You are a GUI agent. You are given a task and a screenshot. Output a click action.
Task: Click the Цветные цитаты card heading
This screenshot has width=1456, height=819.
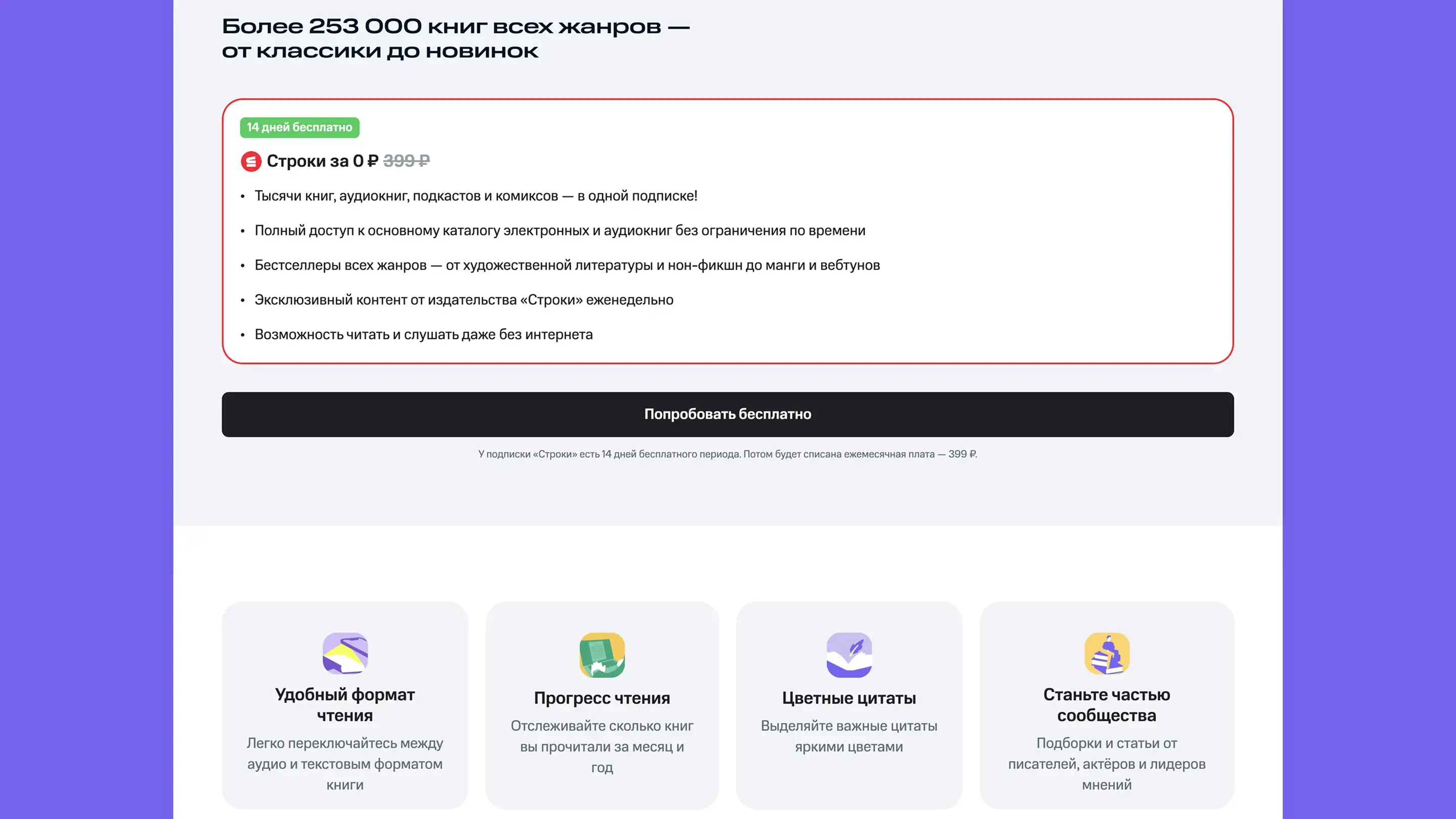[x=849, y=698]
